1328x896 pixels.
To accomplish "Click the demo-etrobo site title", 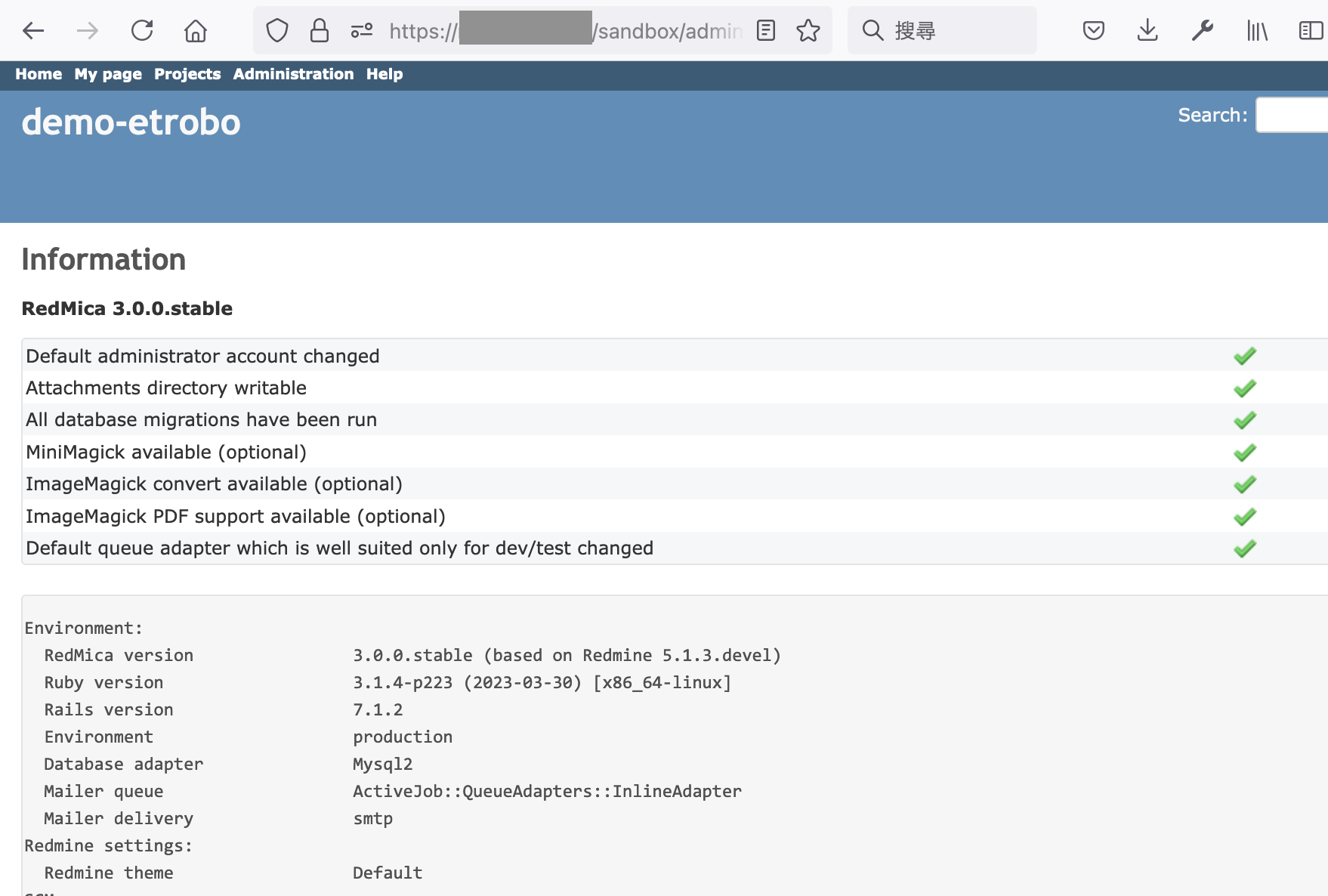I will coord(131,122).
